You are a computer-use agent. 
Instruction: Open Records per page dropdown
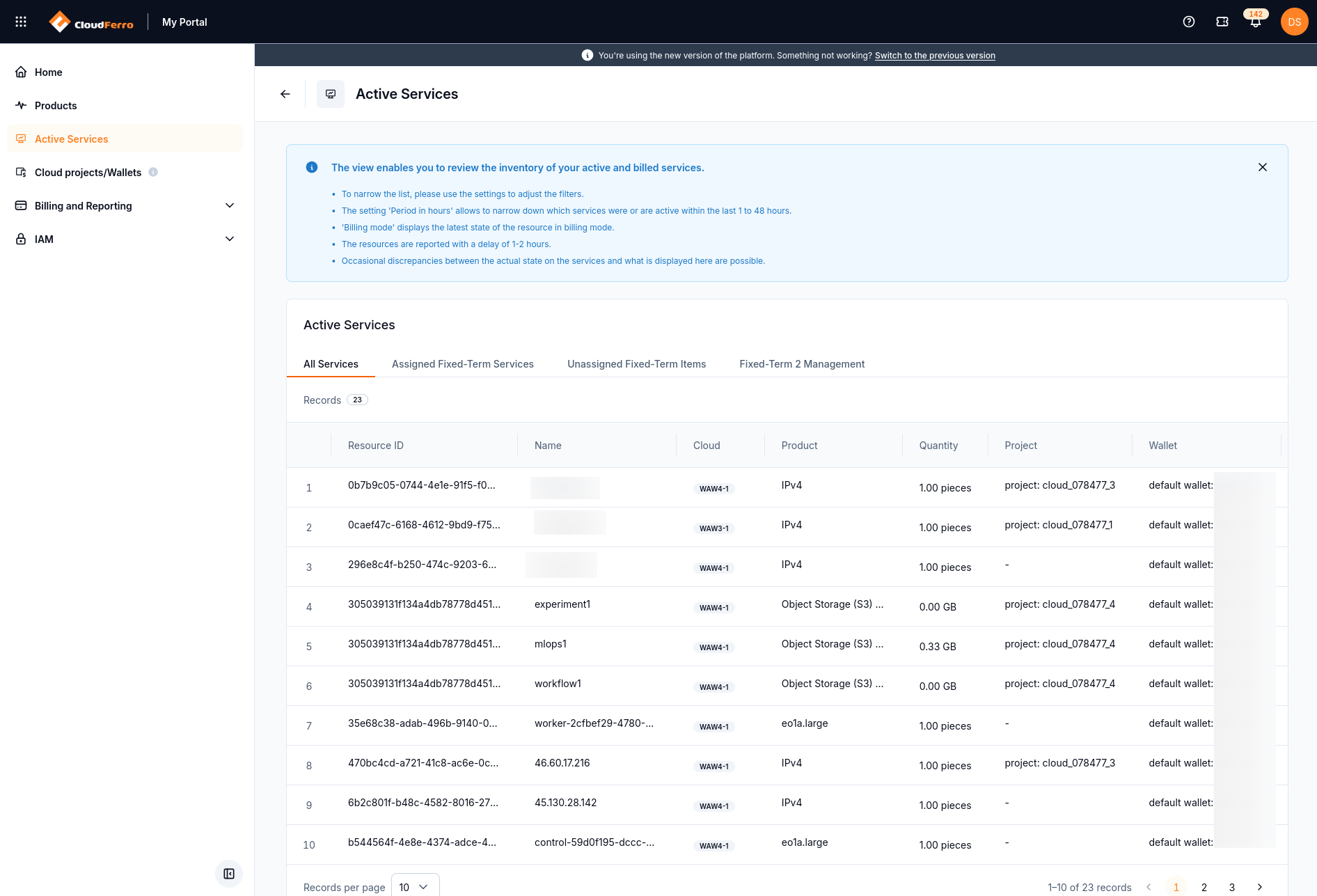[x=416, y=886]
